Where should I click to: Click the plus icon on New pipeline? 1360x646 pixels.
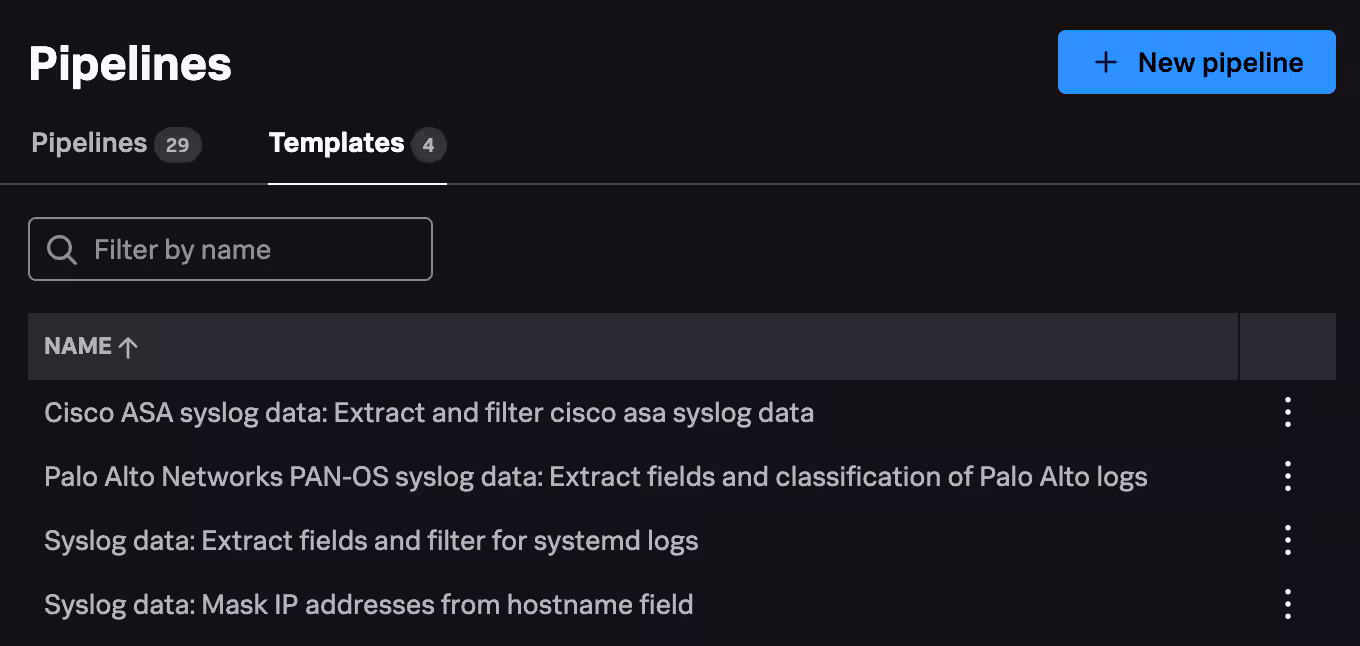1105,62
